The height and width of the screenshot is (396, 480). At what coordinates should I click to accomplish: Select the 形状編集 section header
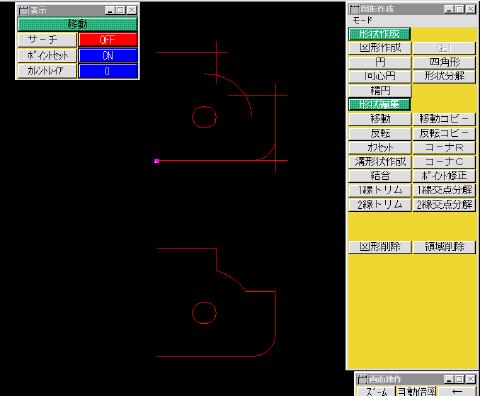(x=380, y=105)
